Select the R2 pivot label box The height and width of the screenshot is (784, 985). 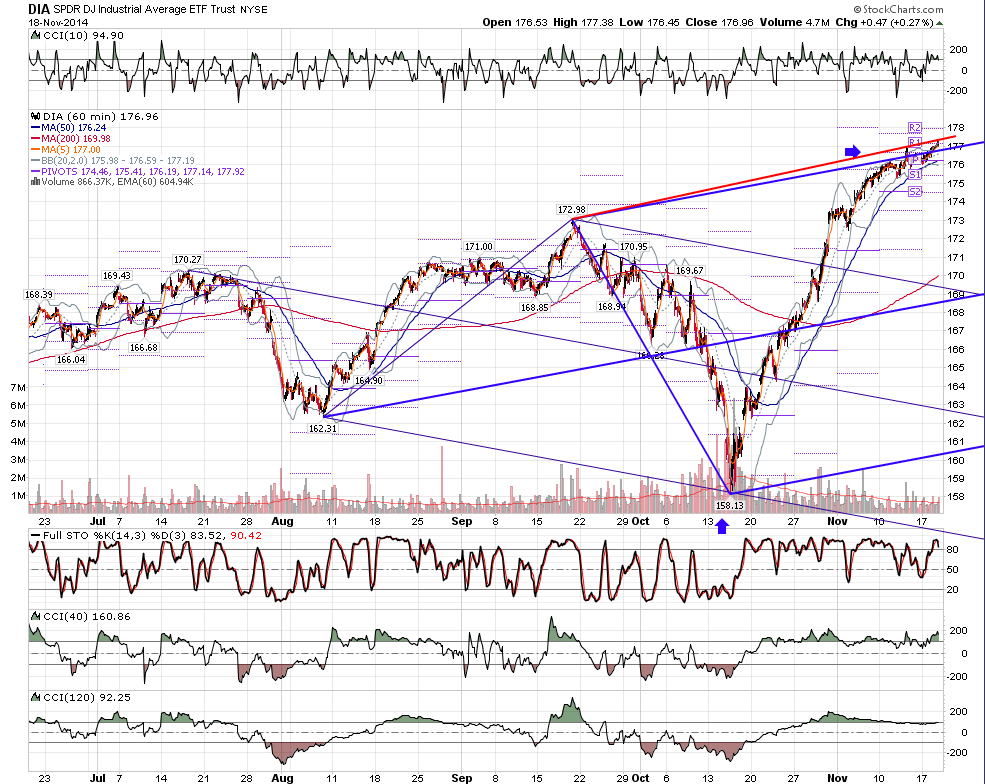[x=915, y=128]
